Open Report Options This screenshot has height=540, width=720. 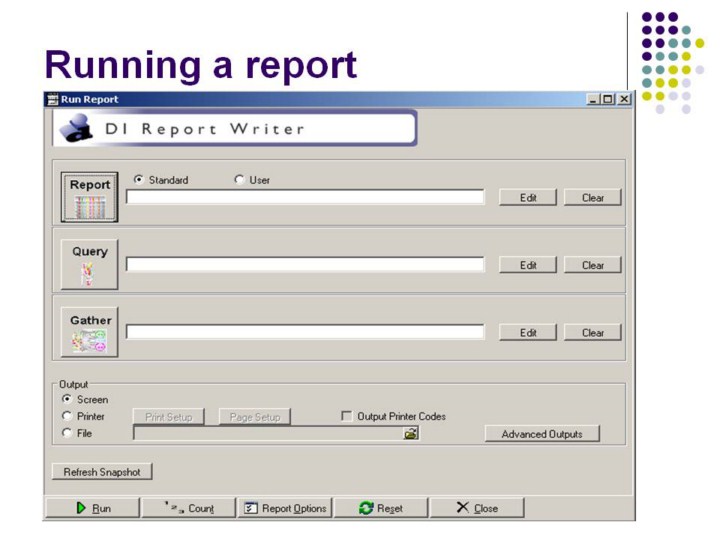coord(285,508)
